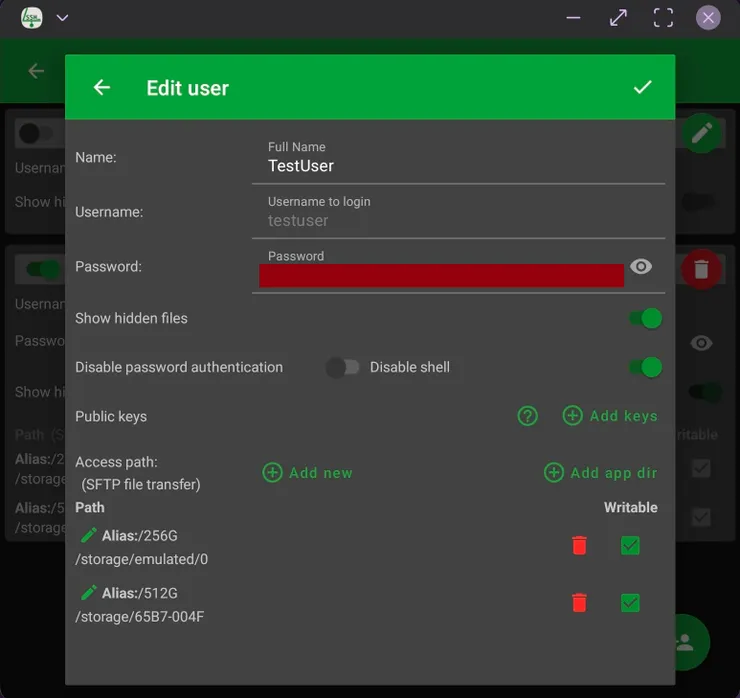Viewport: 740px width, 698px height.
Task: Click Add app dir button
Action: (600, 472)
